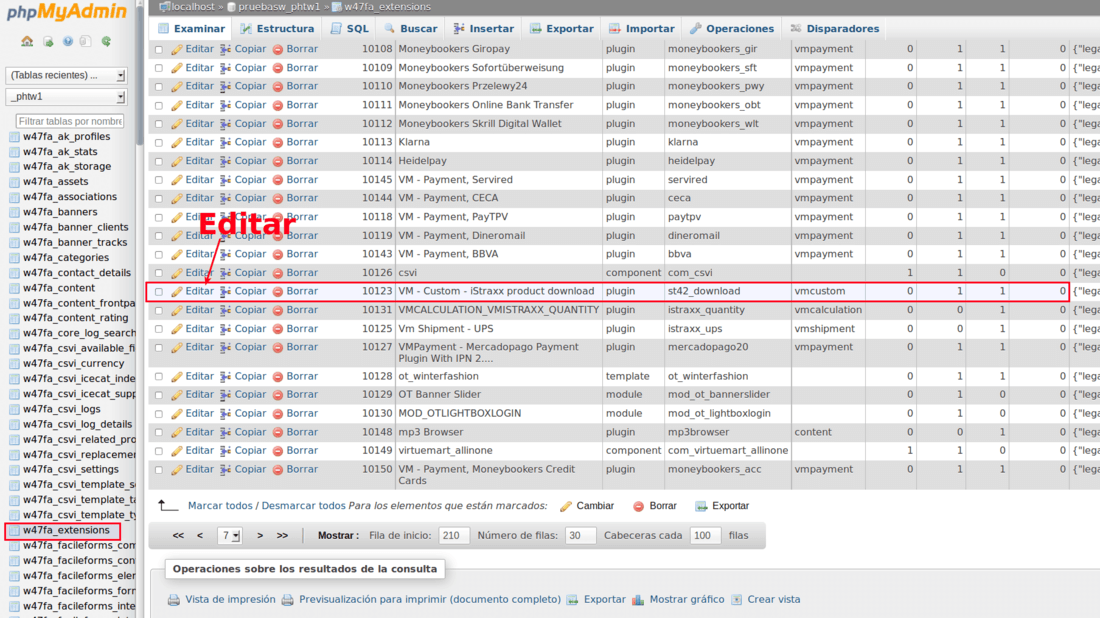Open w47fa_content table in sidebar
Screen dimensions: 1100x618
point(59,288)
